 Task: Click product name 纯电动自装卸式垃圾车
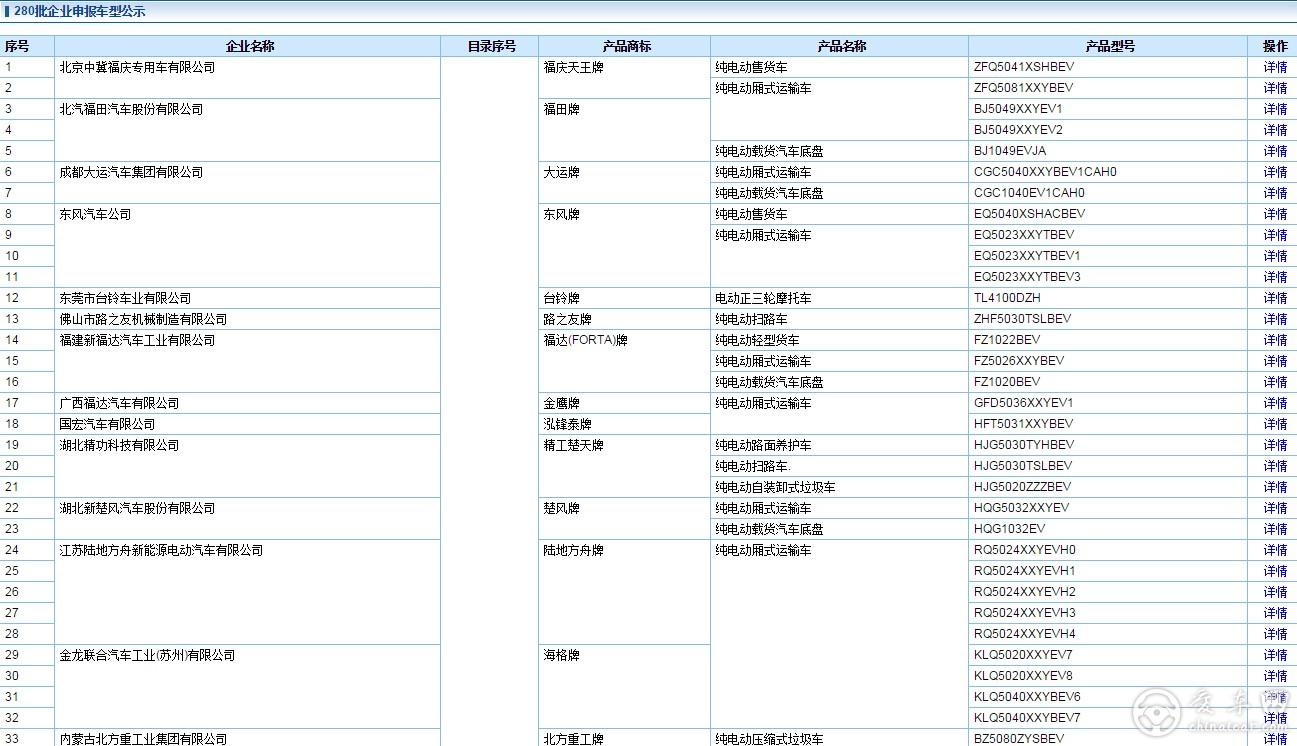(775, 488)
